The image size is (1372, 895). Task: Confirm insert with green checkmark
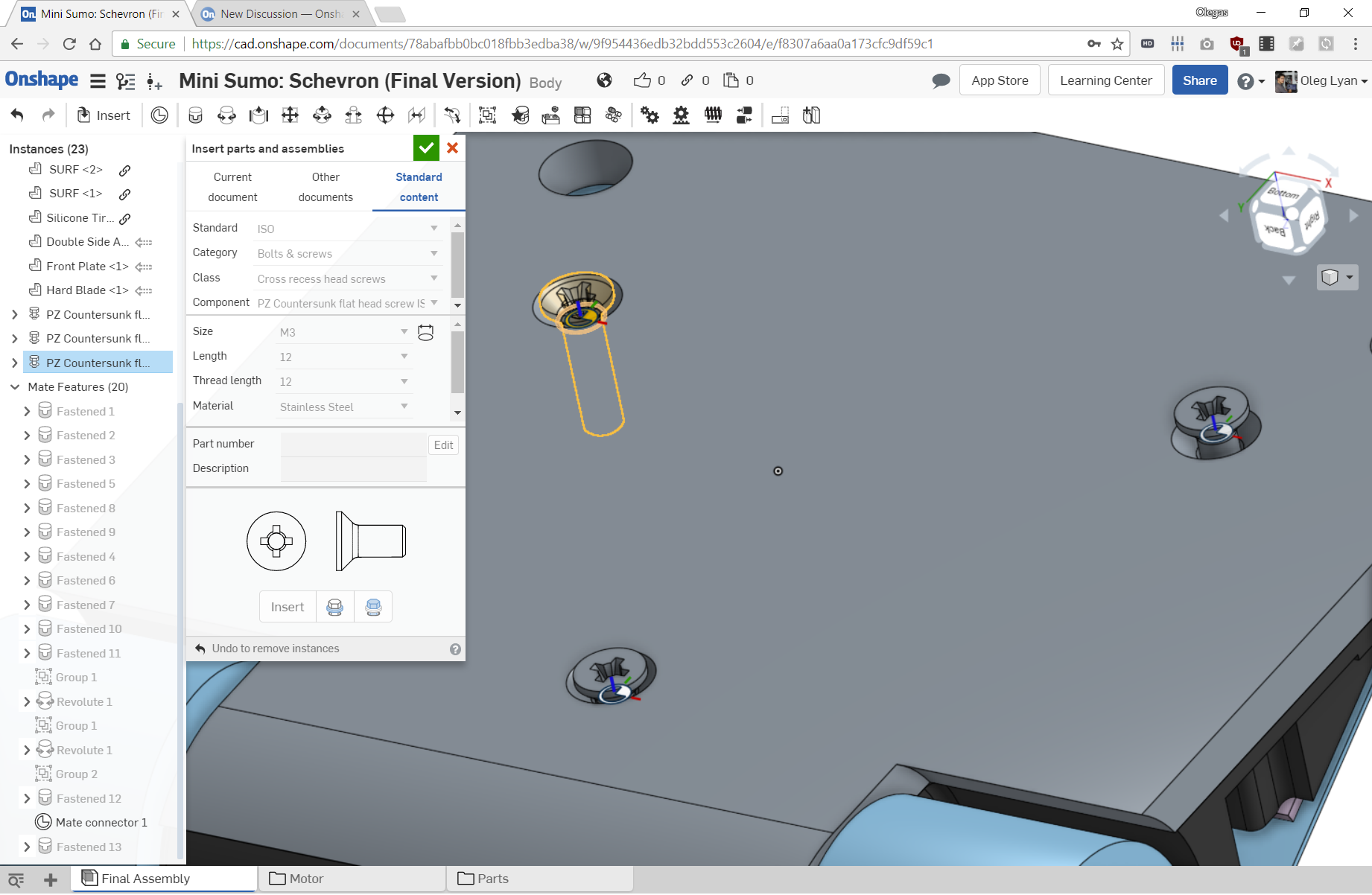[x=426, y=148]
